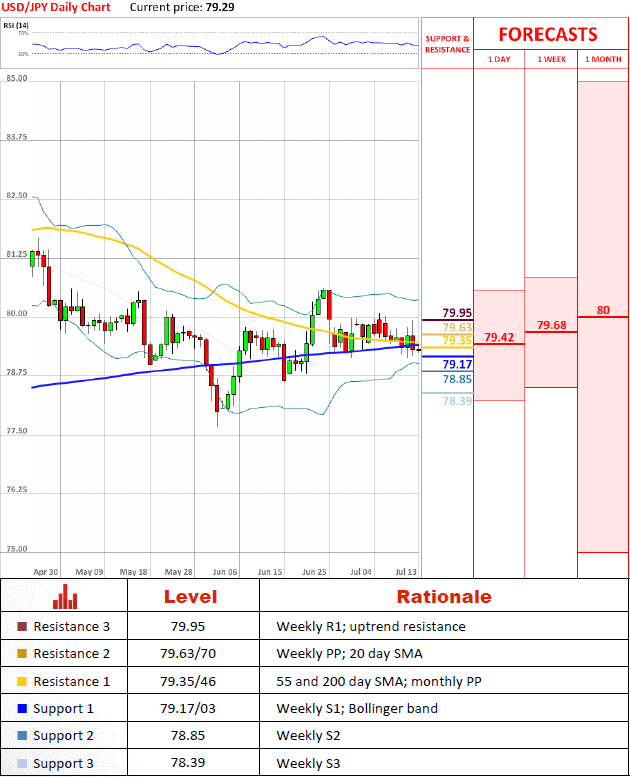Click the Jun 06 date axis label

click(x=225, y=572)
